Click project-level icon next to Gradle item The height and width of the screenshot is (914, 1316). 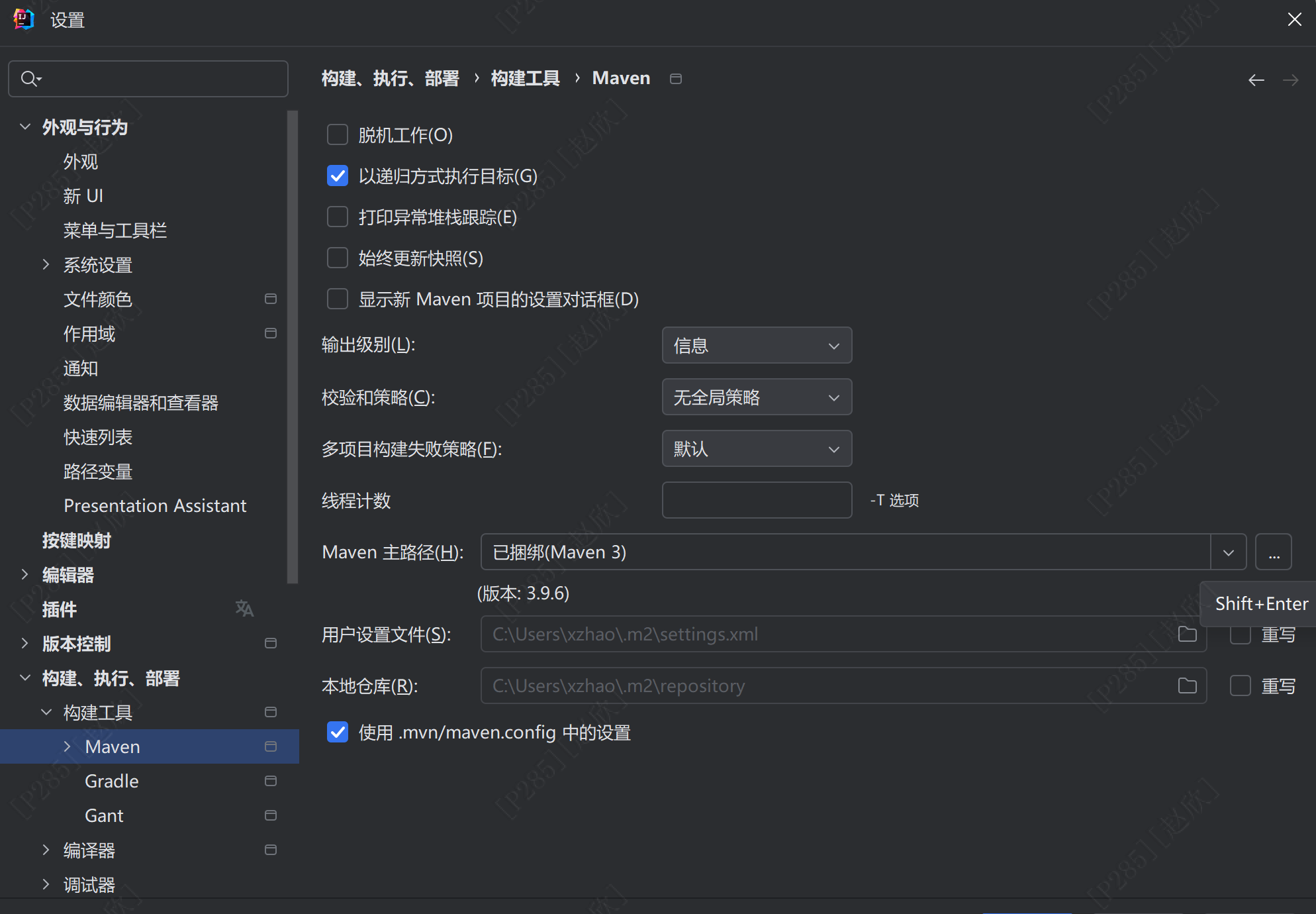(x=270, y=781)
